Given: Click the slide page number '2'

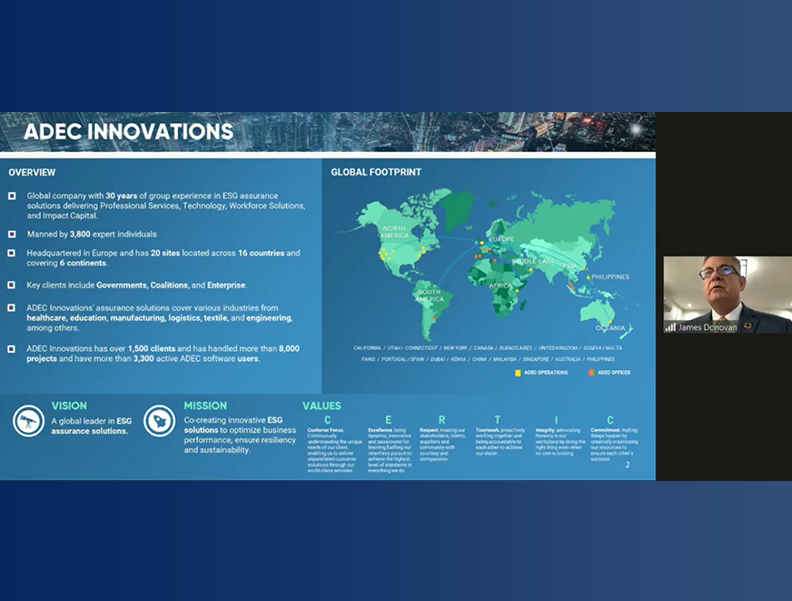Looking at the screenshot, I should tap(628, 465).
